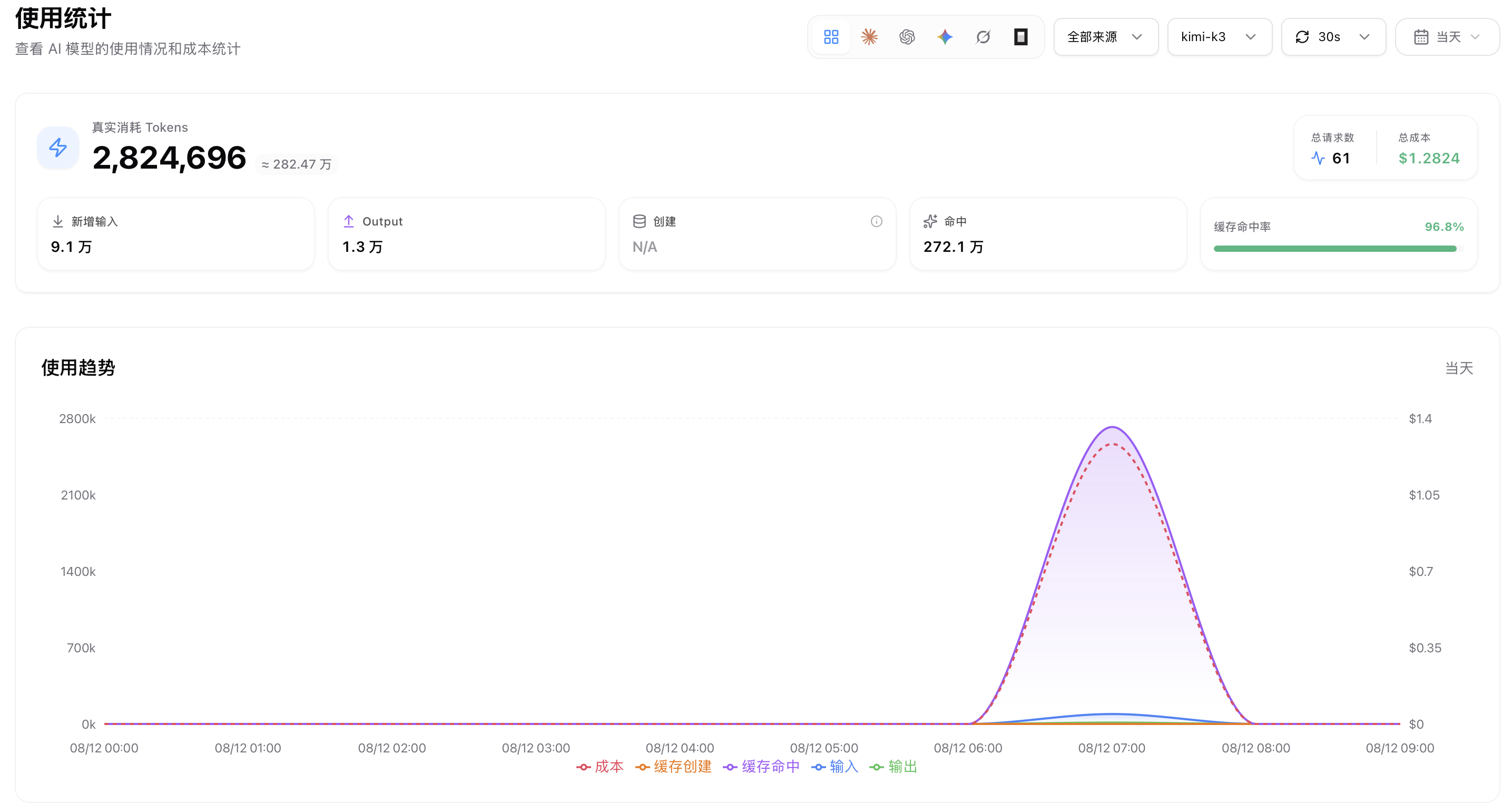Click the 使用趋势 chart heading
This screenshot has height=803, width=1512.
tap(78, 367)
